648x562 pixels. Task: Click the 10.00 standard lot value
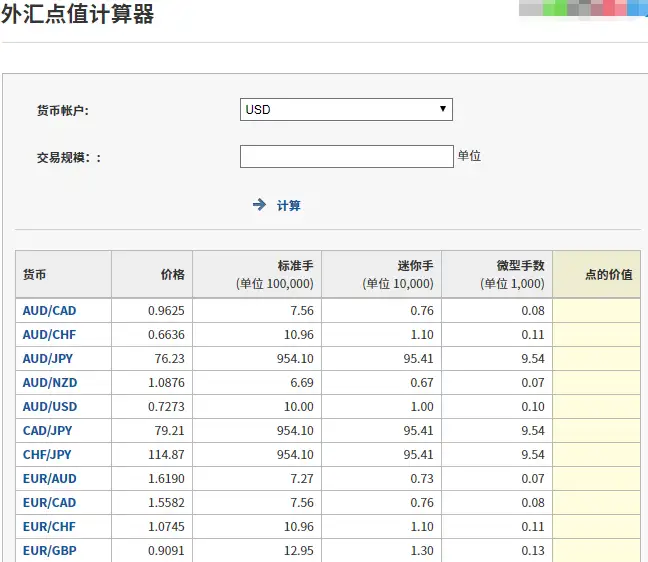299,407
